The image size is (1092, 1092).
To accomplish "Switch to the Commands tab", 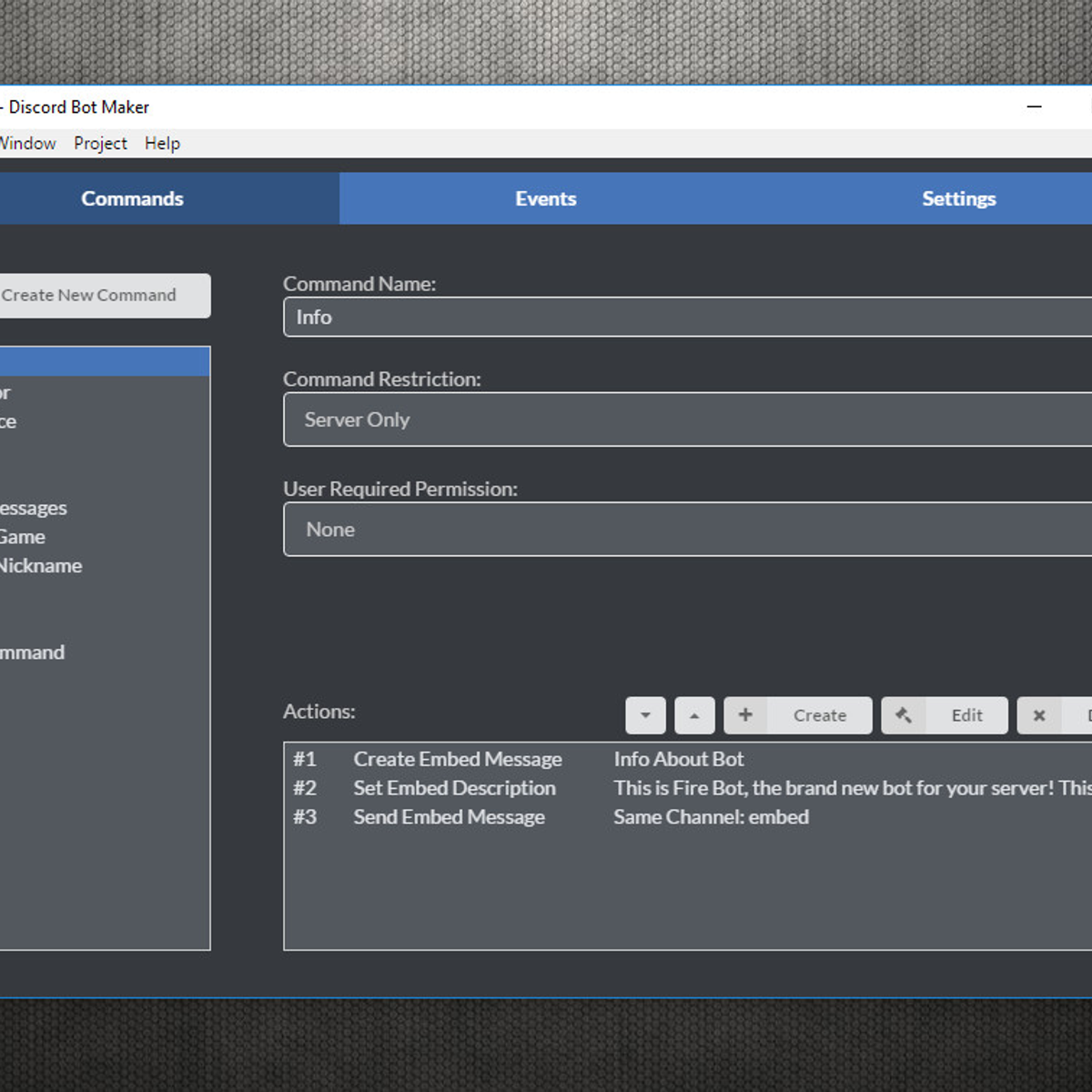I will pyautogui.click(x=133, y=198).
